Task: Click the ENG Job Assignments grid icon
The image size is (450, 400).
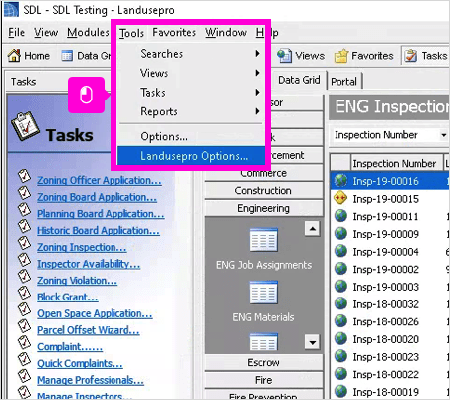Action: pyautogui.click(x=263, y=240)
